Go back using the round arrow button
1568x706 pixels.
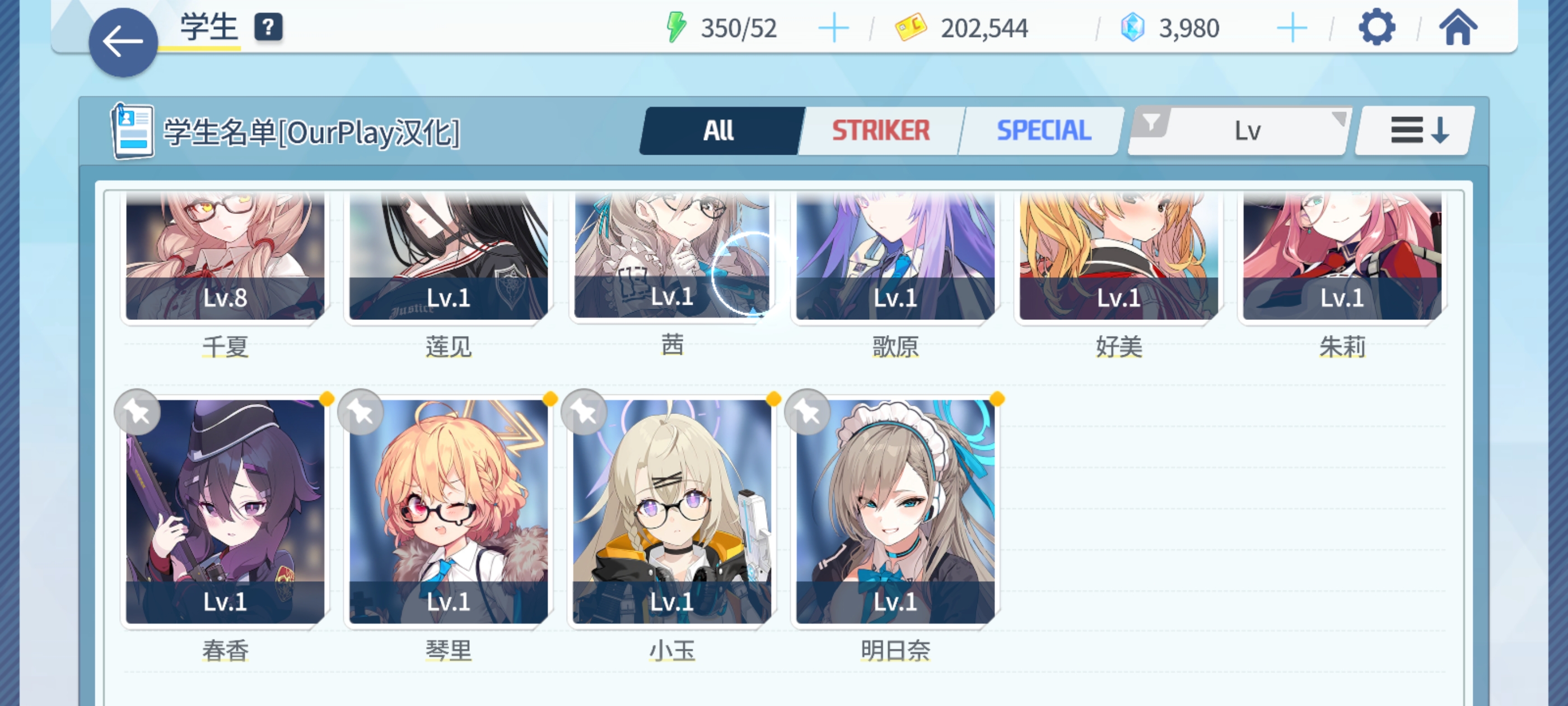(123, 42)
